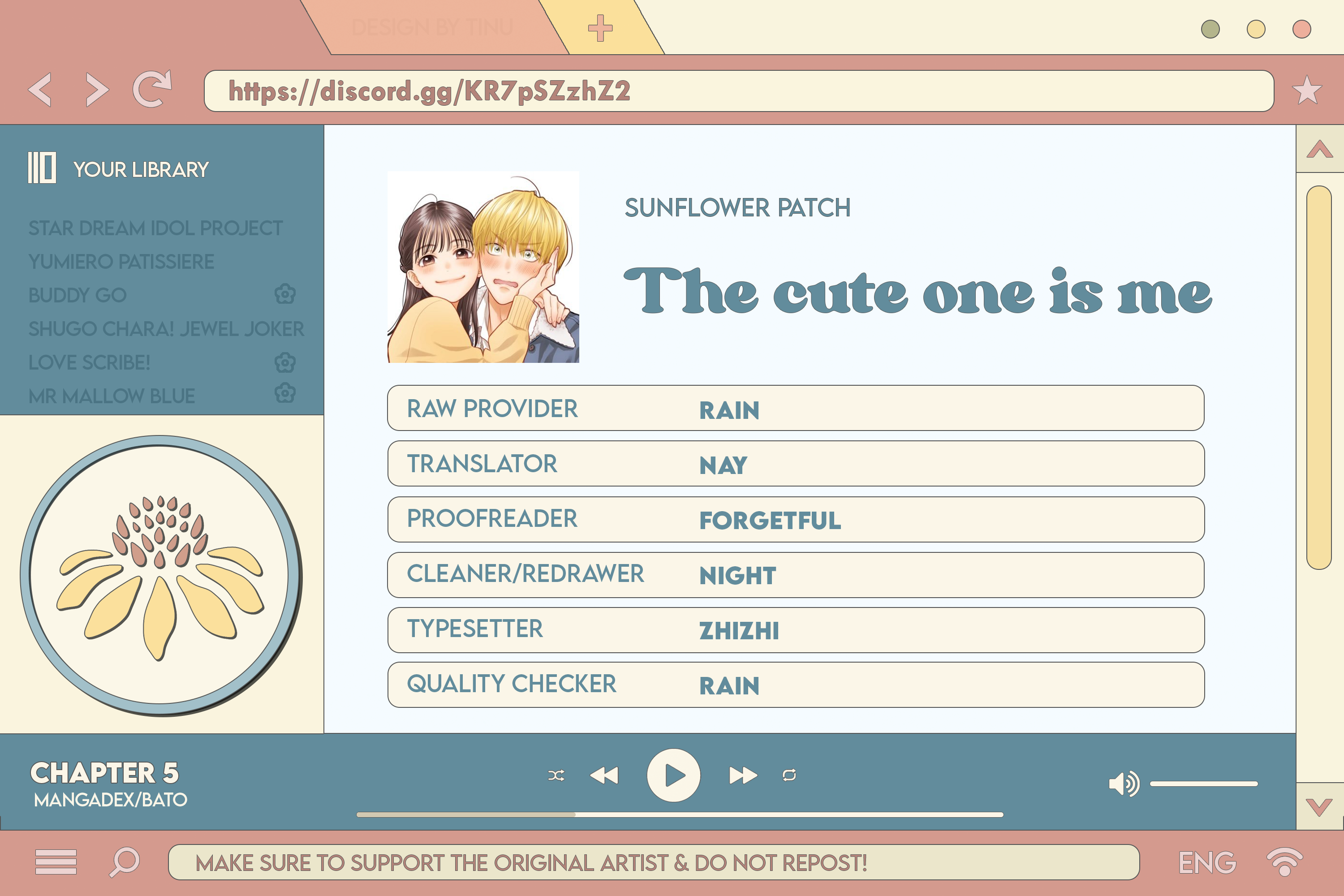
Task: Open a new tab with plus icon
Action: coord(600,28)
